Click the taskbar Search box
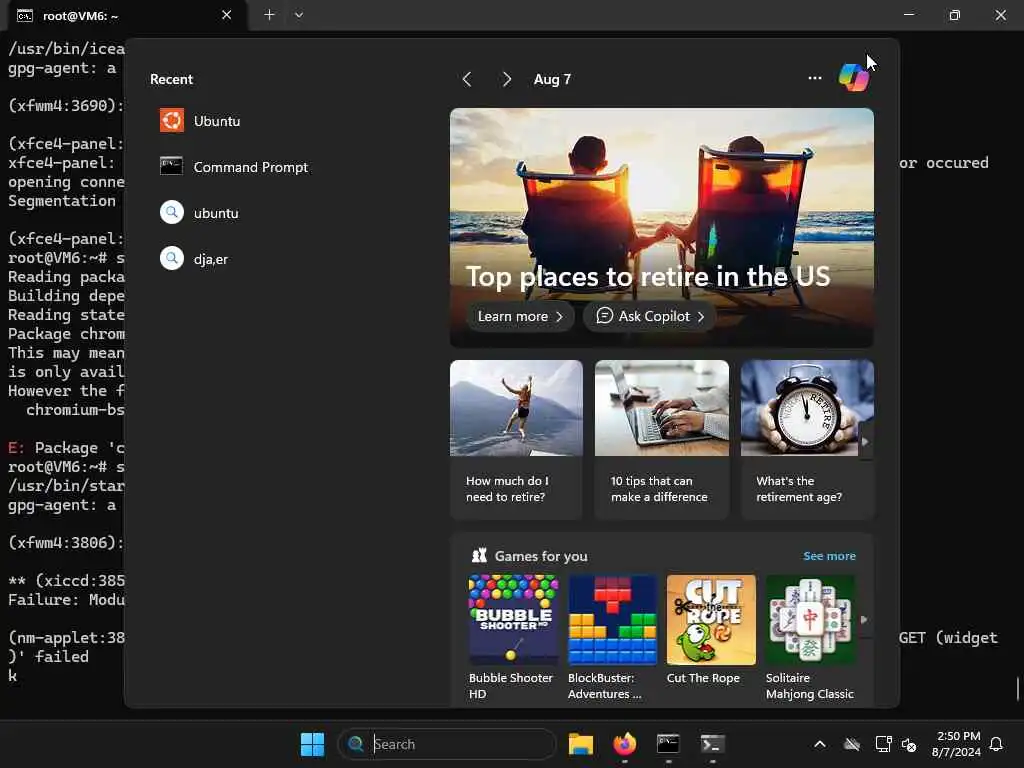This screenshot has height=768, width=1024. [x=447, y=744]
